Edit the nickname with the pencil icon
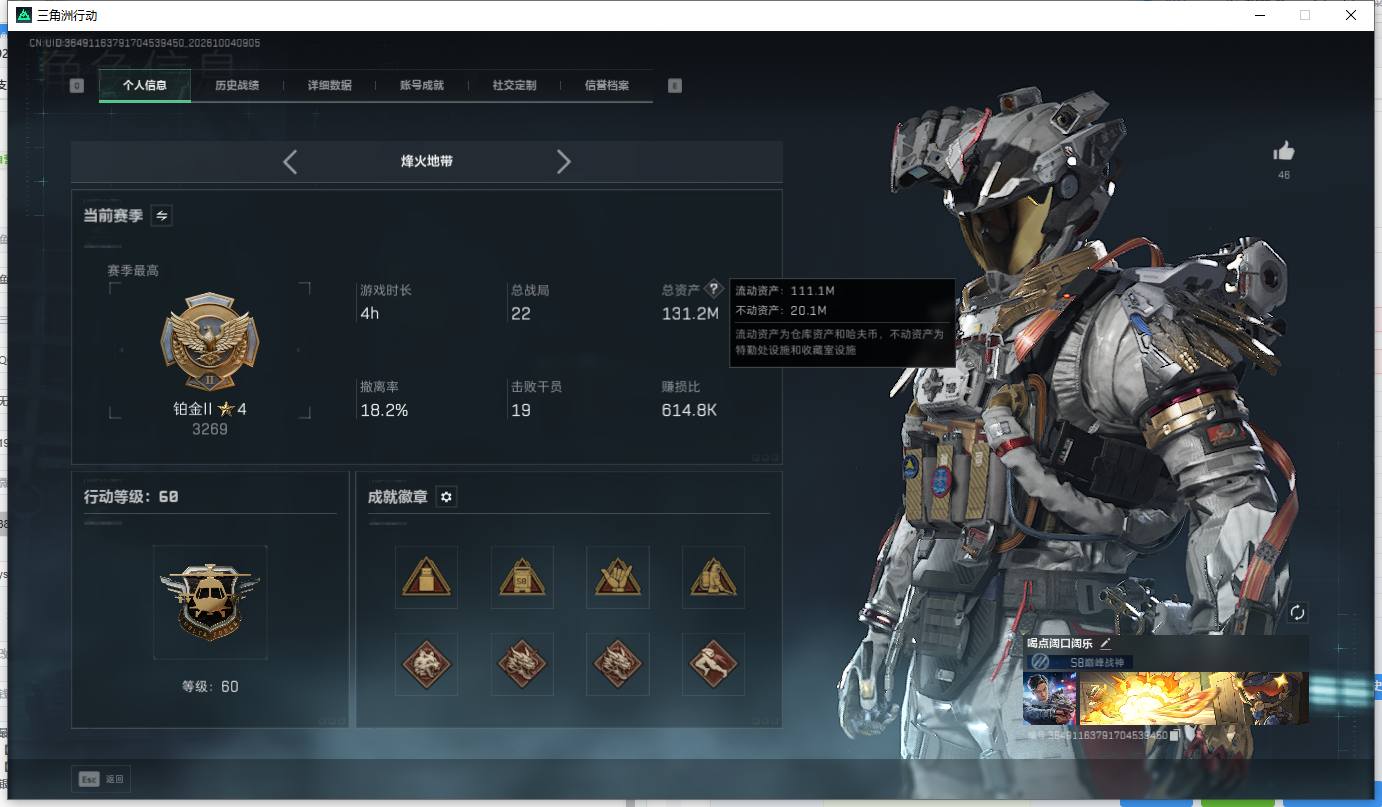Viewport: 1382px width, 807px height. coord(1105,643)
